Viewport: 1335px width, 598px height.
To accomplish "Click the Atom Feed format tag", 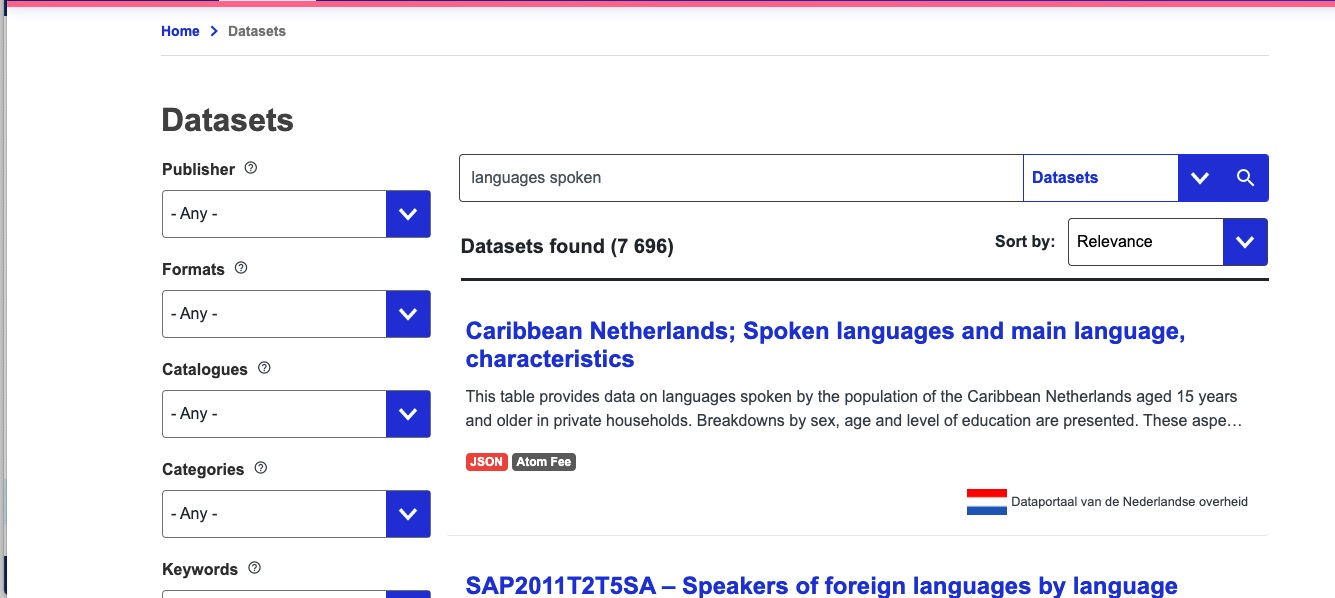I will [x=544, y=462].
